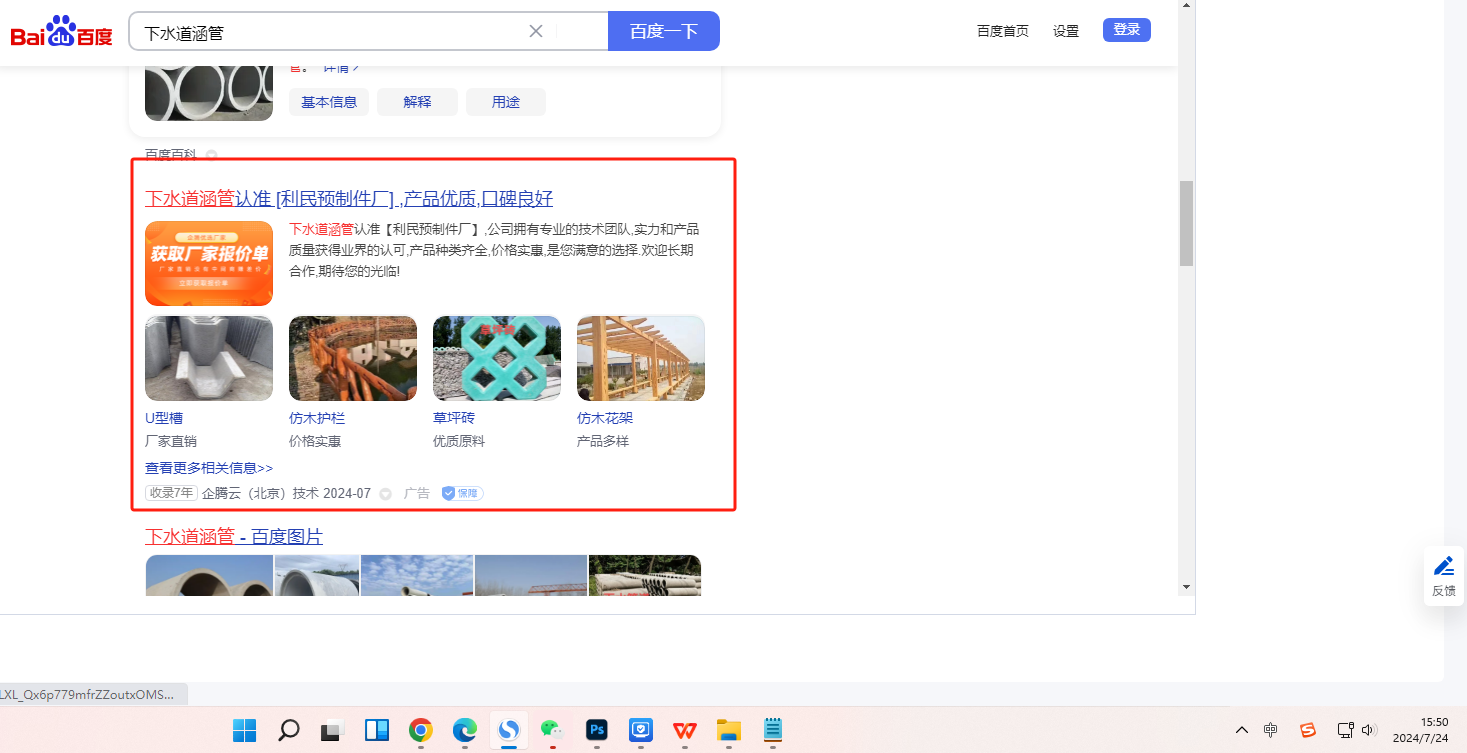The width and height of the screenshot is (1467, 753).
Task: Click the 仿木护栏 link
Action: coord(317,418)
